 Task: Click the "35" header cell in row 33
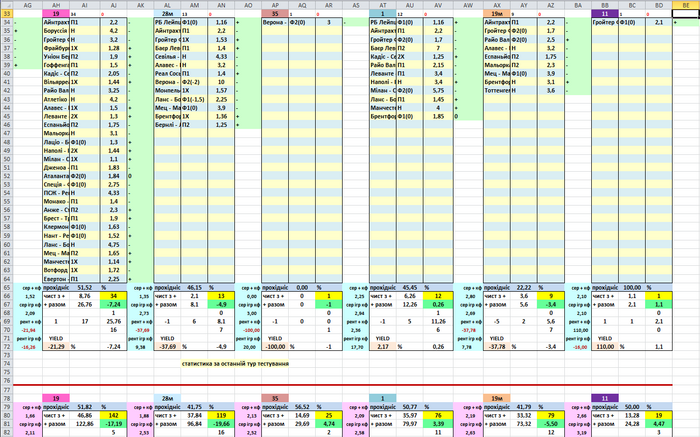(275, 14)
